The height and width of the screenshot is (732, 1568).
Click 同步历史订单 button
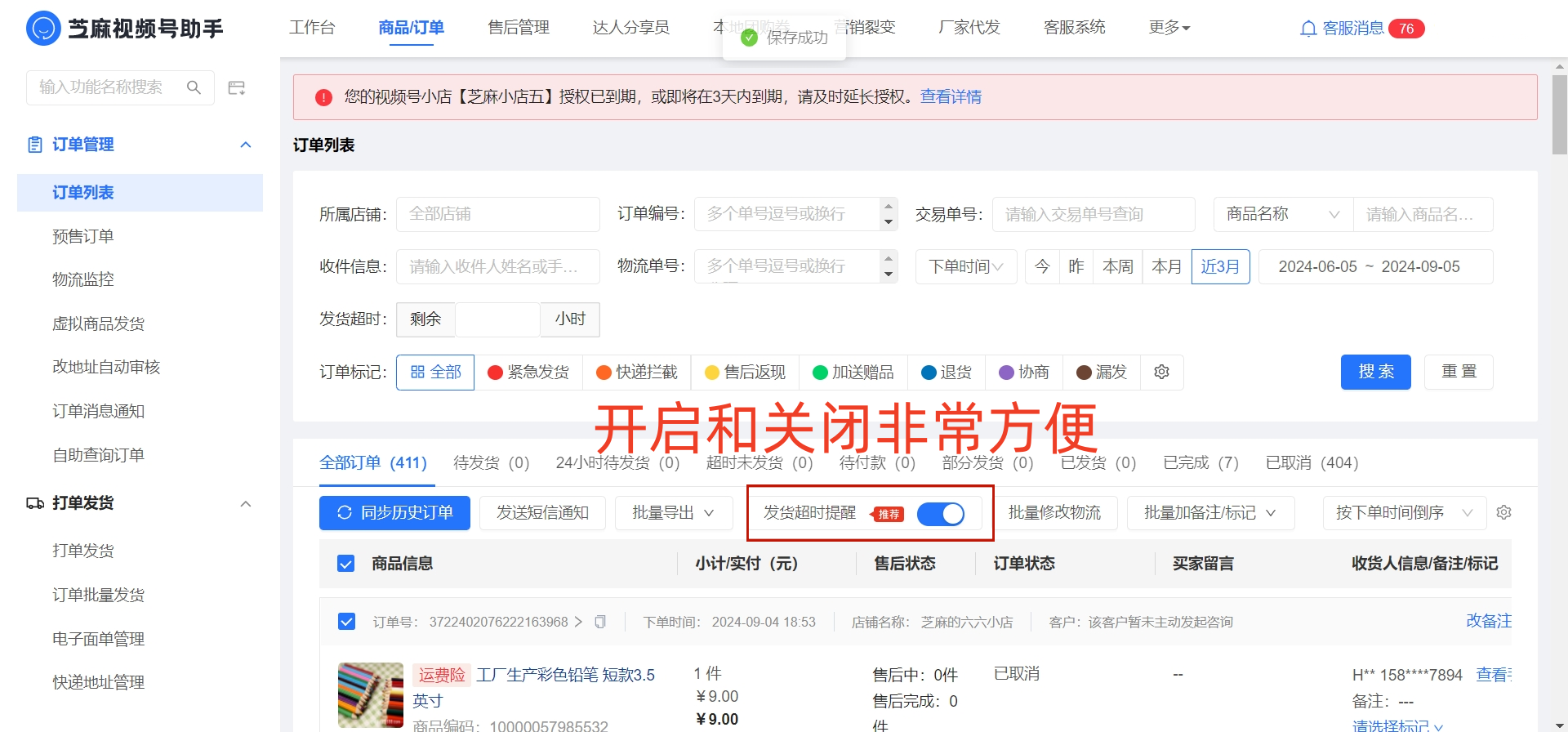394,513
